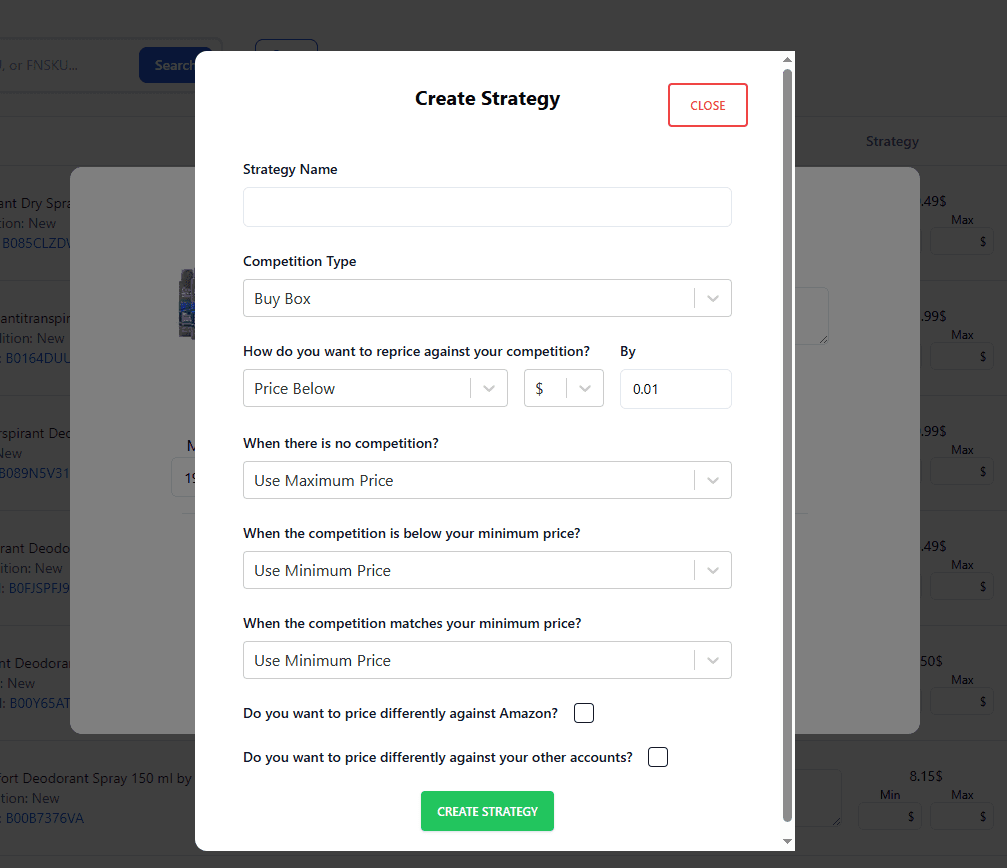This screenshot has width=1007, height=868.
Task: Click the CLOSE button on the modal
Action: [x=707, y=105]
